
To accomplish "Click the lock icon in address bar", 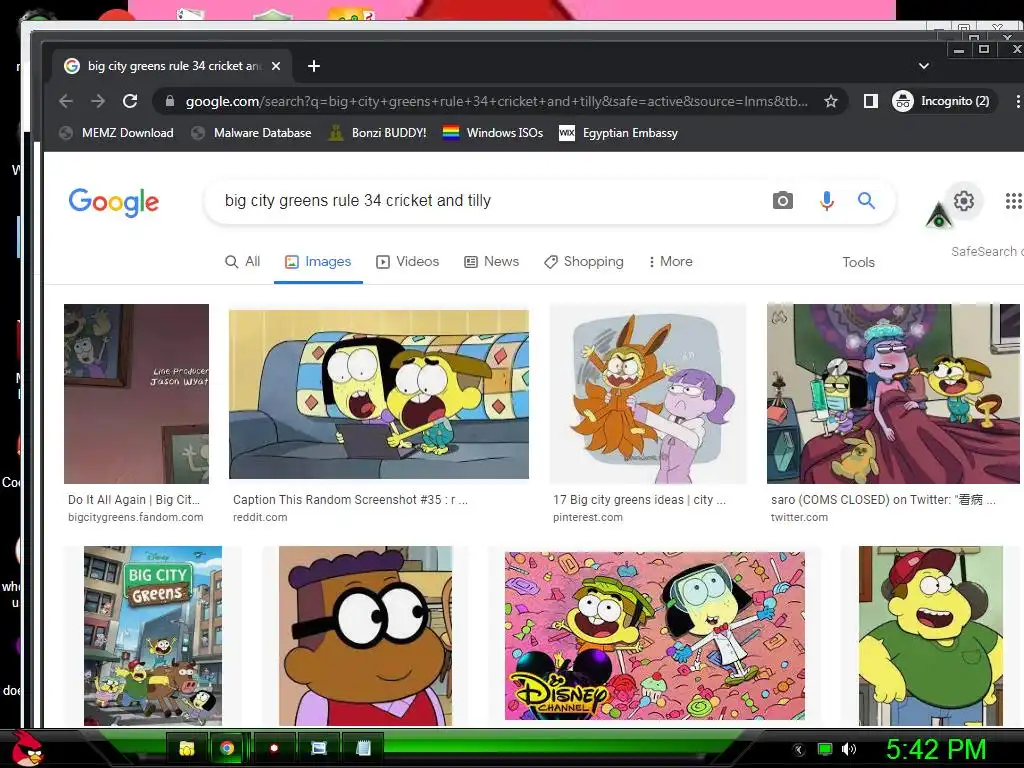I will point(170,101).
